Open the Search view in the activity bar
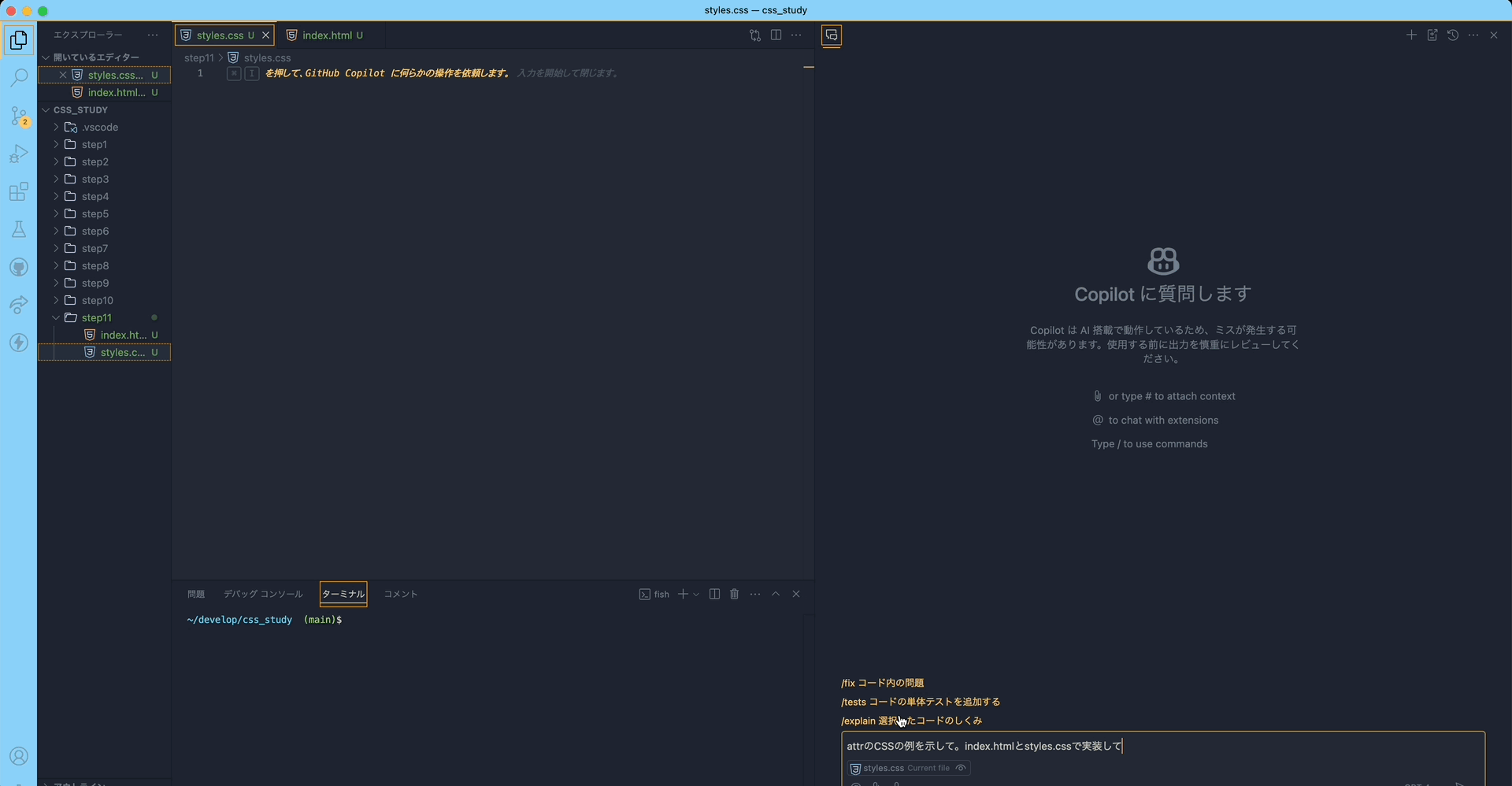Screen dimensions: 1512x786 [19, 77]
